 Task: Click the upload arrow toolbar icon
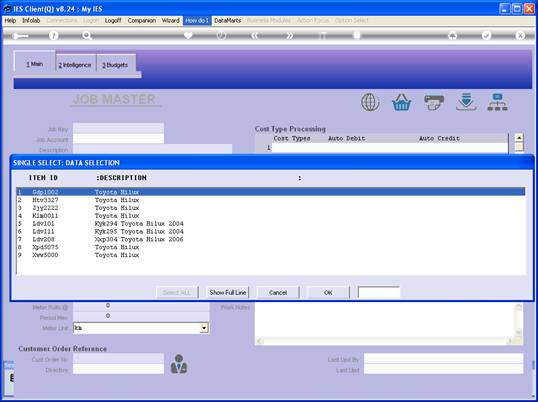453,35
